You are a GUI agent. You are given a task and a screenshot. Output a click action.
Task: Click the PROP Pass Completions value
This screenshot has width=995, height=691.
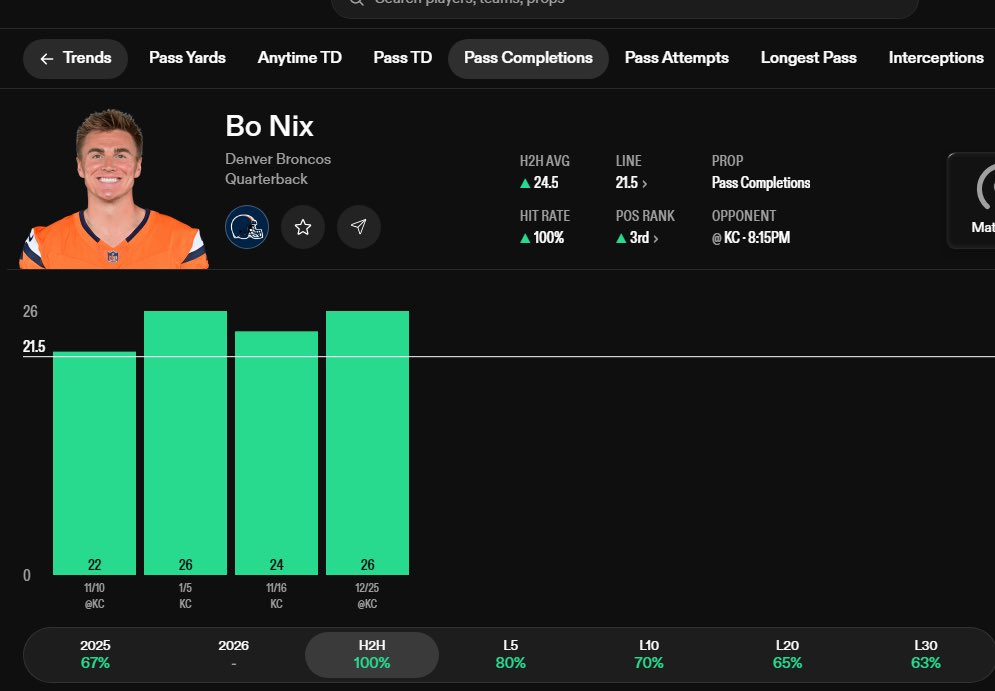(761, 183)
